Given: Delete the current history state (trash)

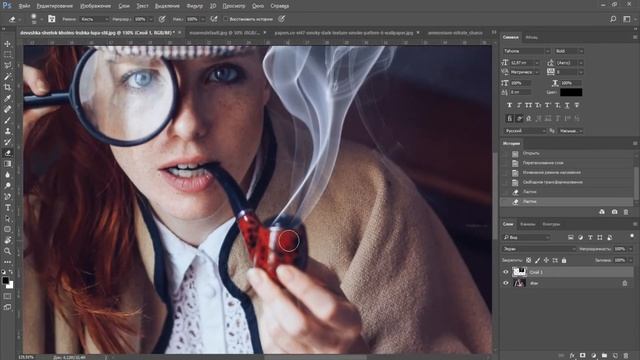Looking at the screenshot, I should click(x=626, y=212).
